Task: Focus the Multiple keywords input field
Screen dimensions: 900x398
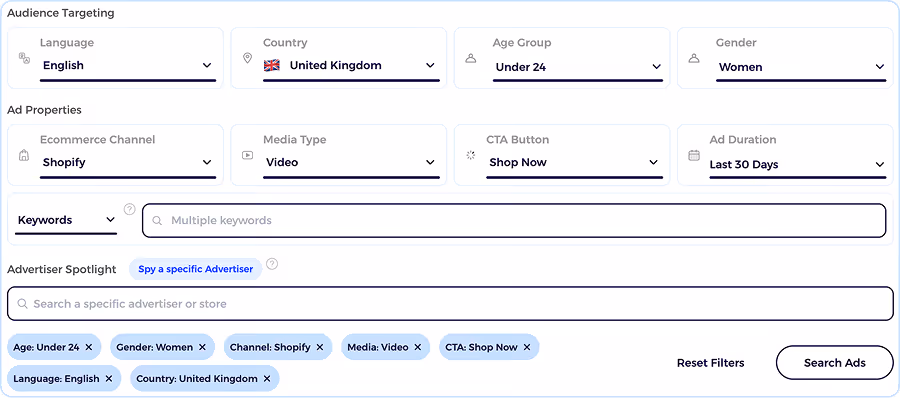Action: coord(514,221)
